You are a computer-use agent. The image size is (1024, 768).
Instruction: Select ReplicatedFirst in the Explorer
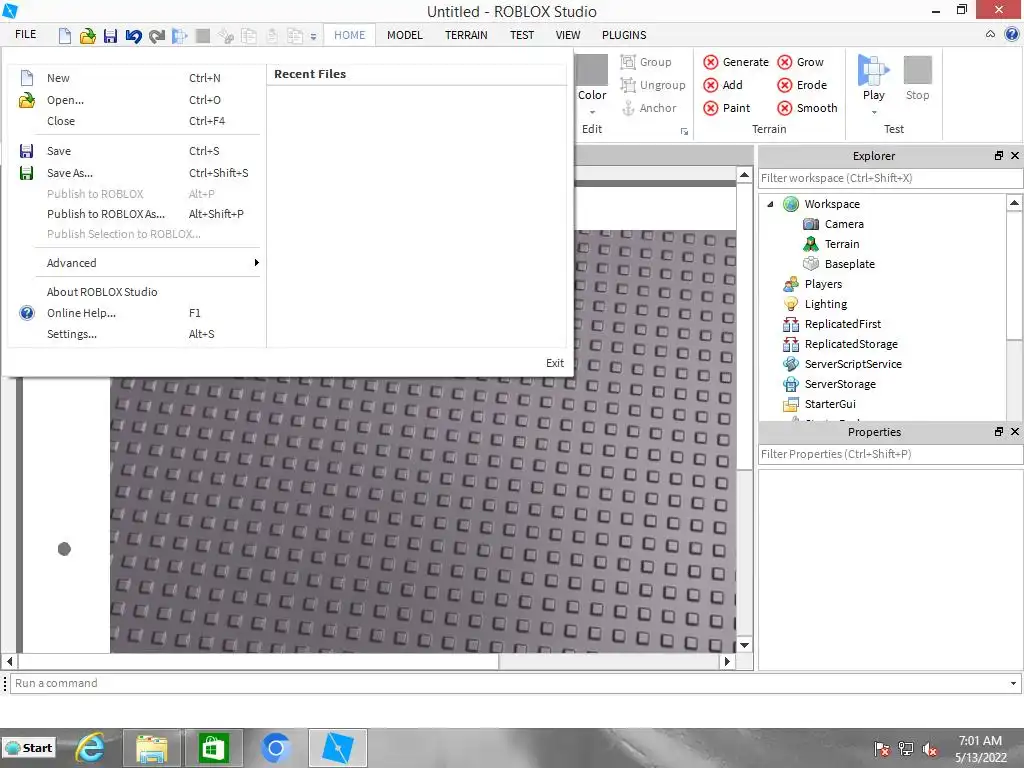click(x=832, y=324)
